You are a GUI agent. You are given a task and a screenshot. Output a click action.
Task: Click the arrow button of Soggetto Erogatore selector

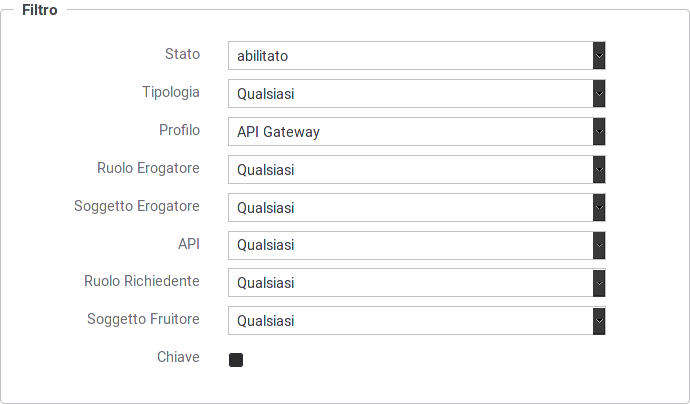pyautogui.click(x=599, y=207)
